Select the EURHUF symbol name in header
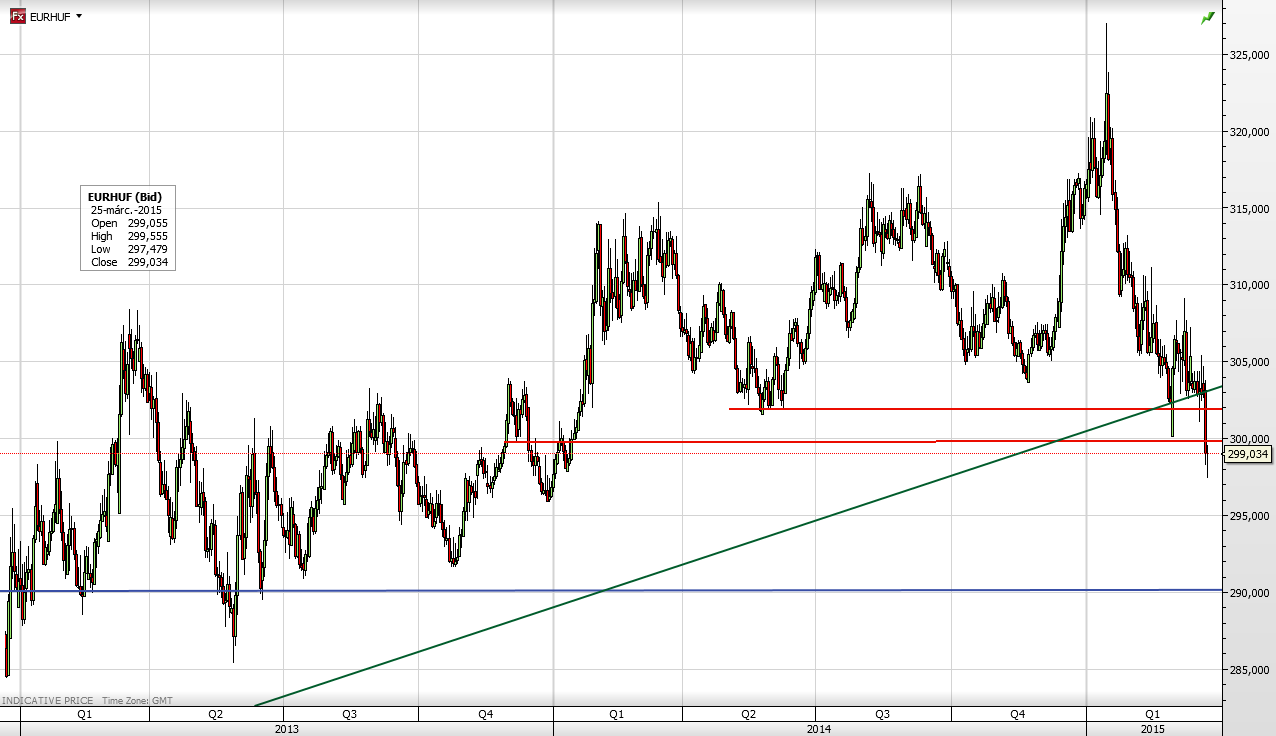The image size is (1276, 736). pyautogui.click(x=50, y=17)
